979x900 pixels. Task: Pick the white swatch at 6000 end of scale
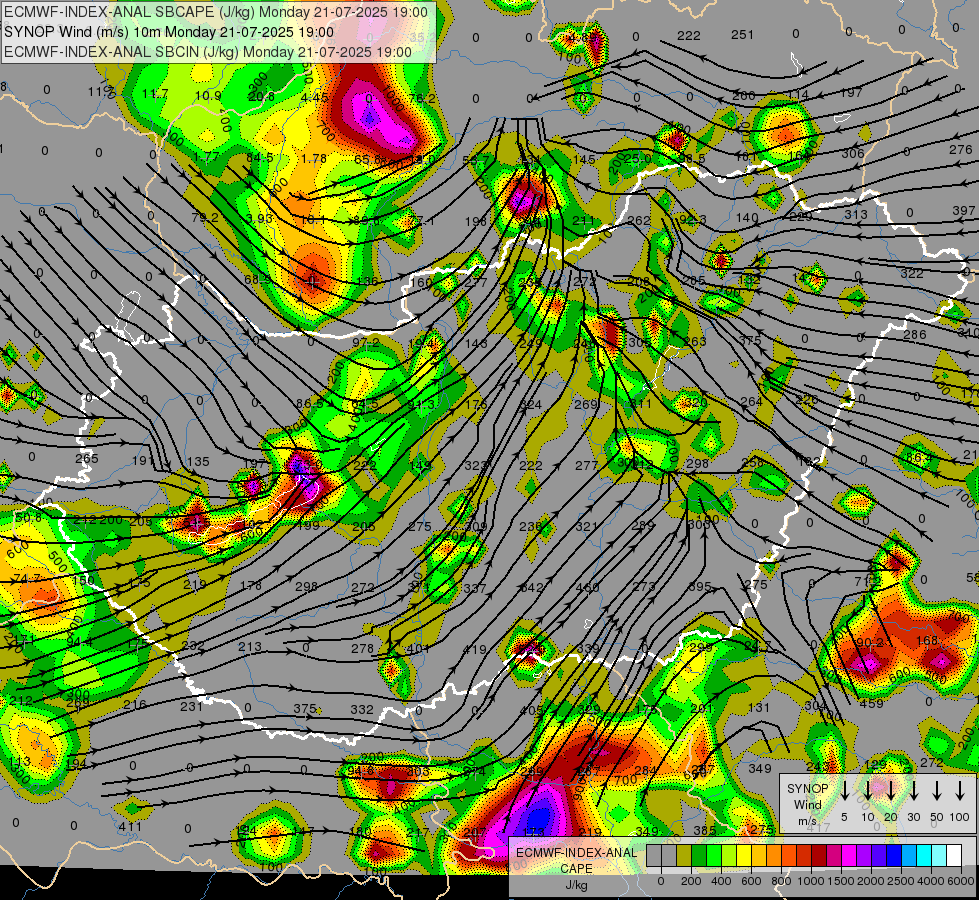(x=953, y=855)
